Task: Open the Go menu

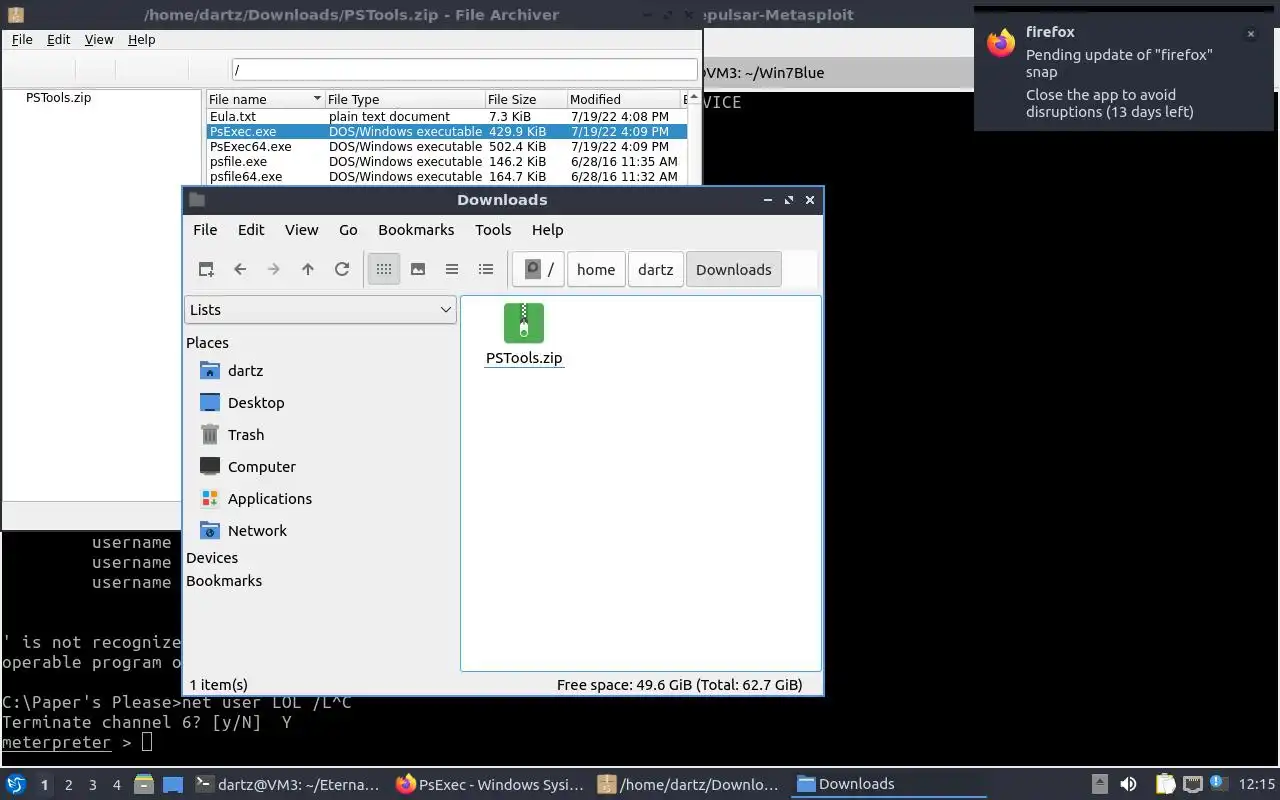Action: point(348,230)
